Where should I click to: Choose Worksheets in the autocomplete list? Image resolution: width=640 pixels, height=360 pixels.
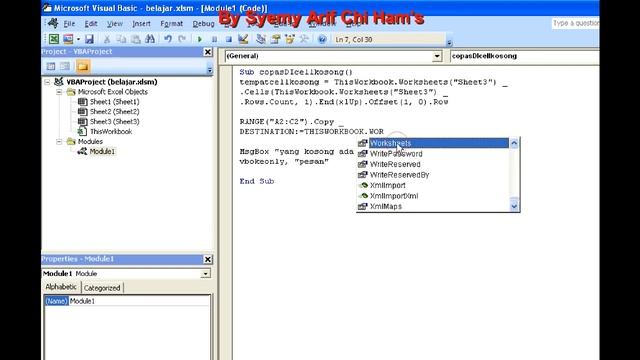(x=433, y=143)
